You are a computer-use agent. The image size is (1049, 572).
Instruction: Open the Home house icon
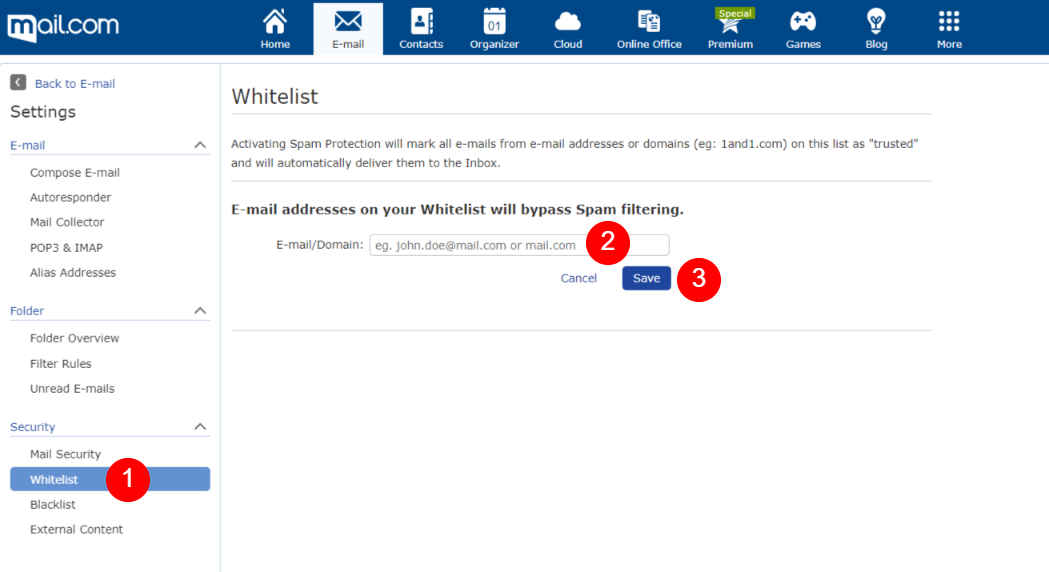pyautogui.click(x=275, y=22)
